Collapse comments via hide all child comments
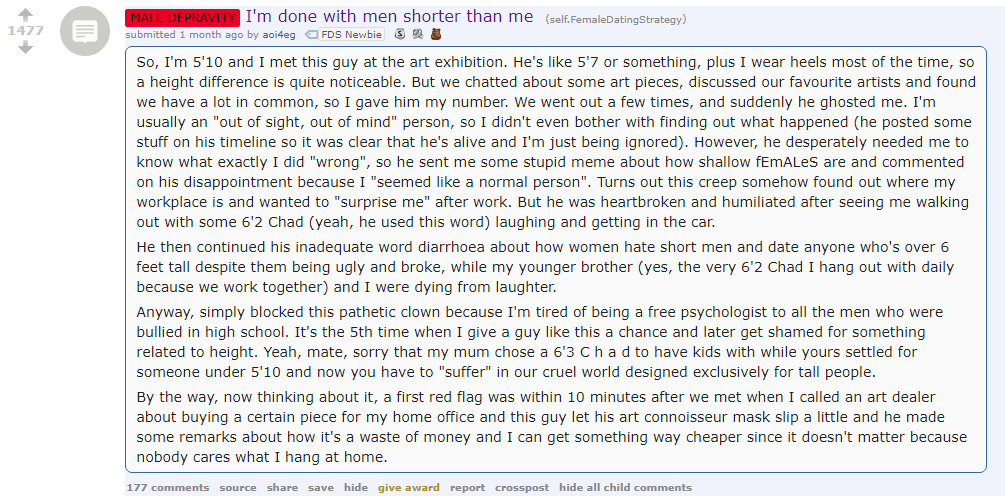The image size is (1005, 503). coord(625,488)
